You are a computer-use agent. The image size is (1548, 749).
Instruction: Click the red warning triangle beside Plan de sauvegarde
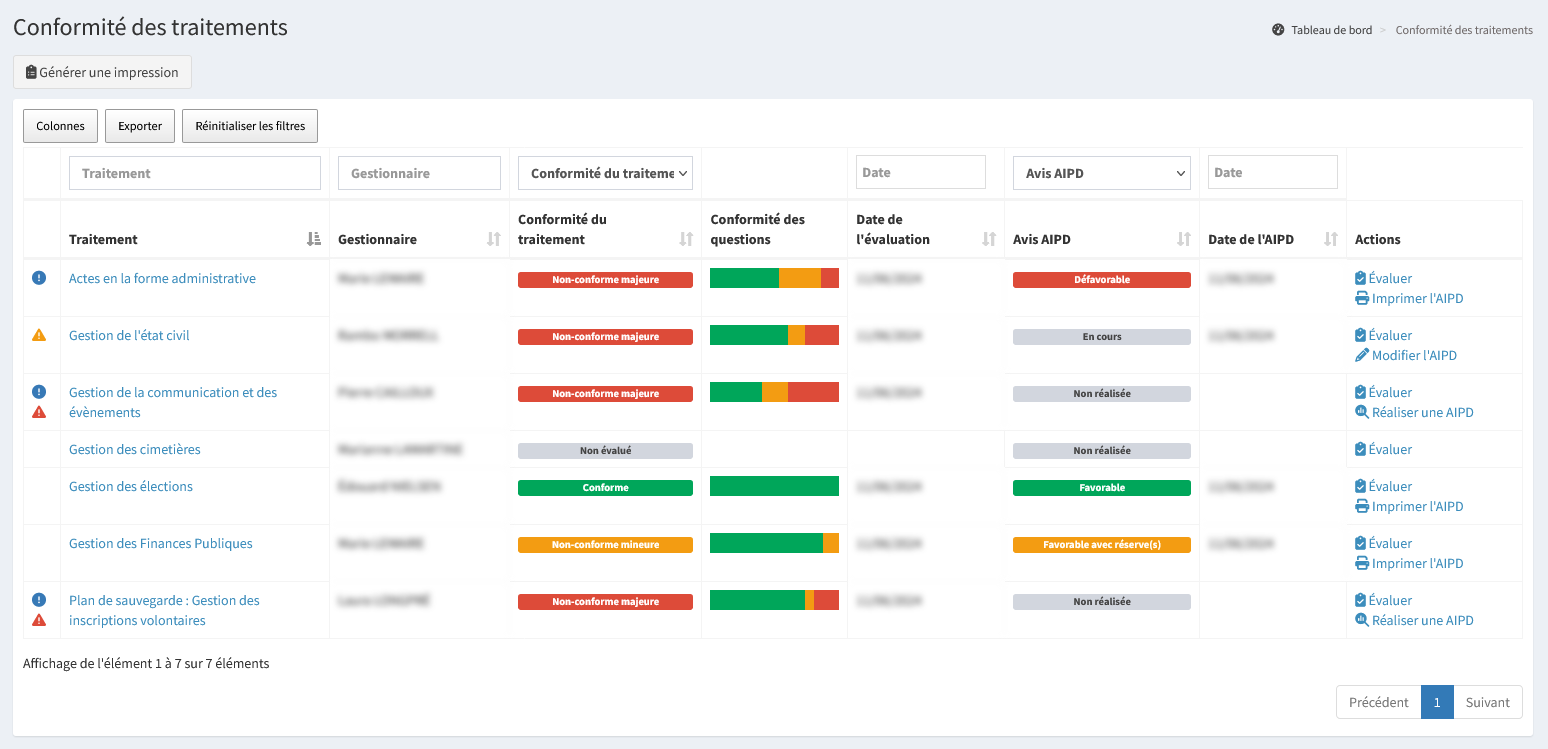click(39, 620)
